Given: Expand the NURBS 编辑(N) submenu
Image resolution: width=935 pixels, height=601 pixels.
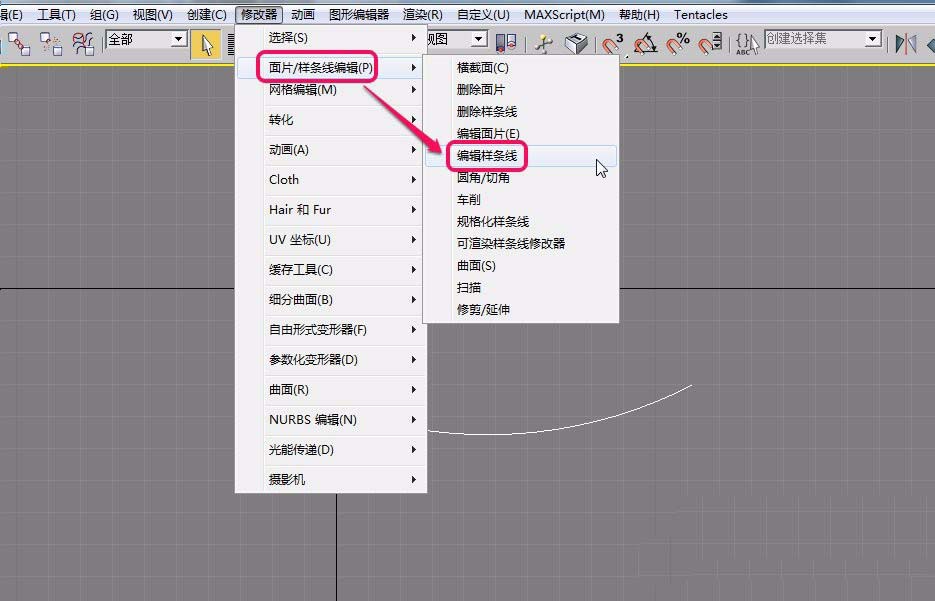Looking at the screenshot, I should pyautogui.click(x=332, y=419).
